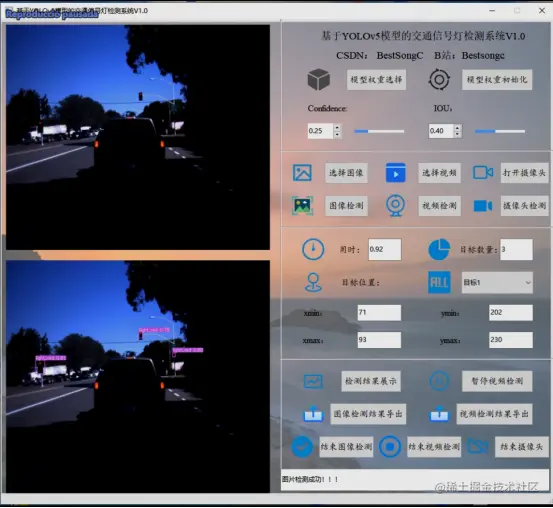Click the 3D cube model weights icon
The image size is (553, 508).
pos(319,79)
